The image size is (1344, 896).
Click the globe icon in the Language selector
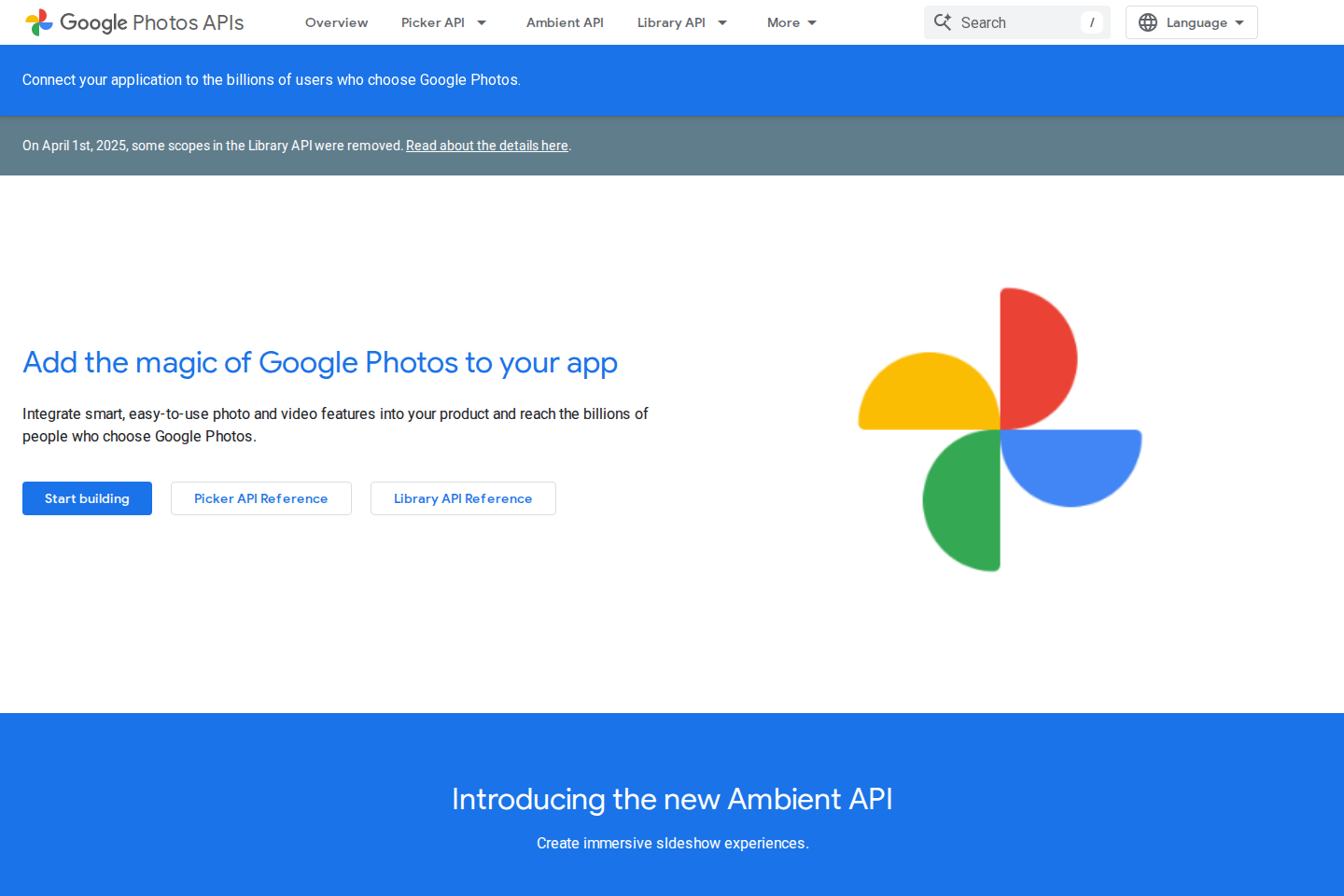(1148, 22)
